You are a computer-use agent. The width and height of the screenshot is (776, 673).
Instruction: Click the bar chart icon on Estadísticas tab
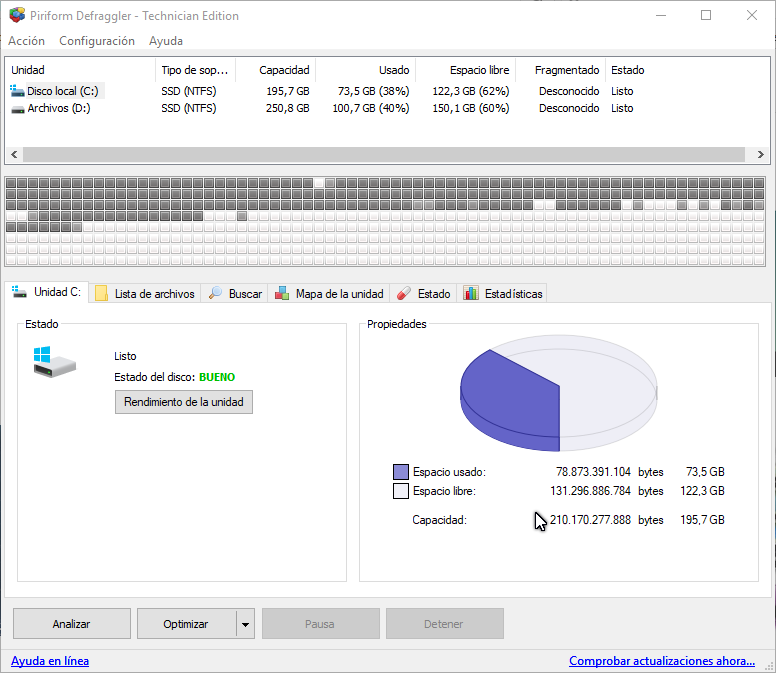click(471, 293)
